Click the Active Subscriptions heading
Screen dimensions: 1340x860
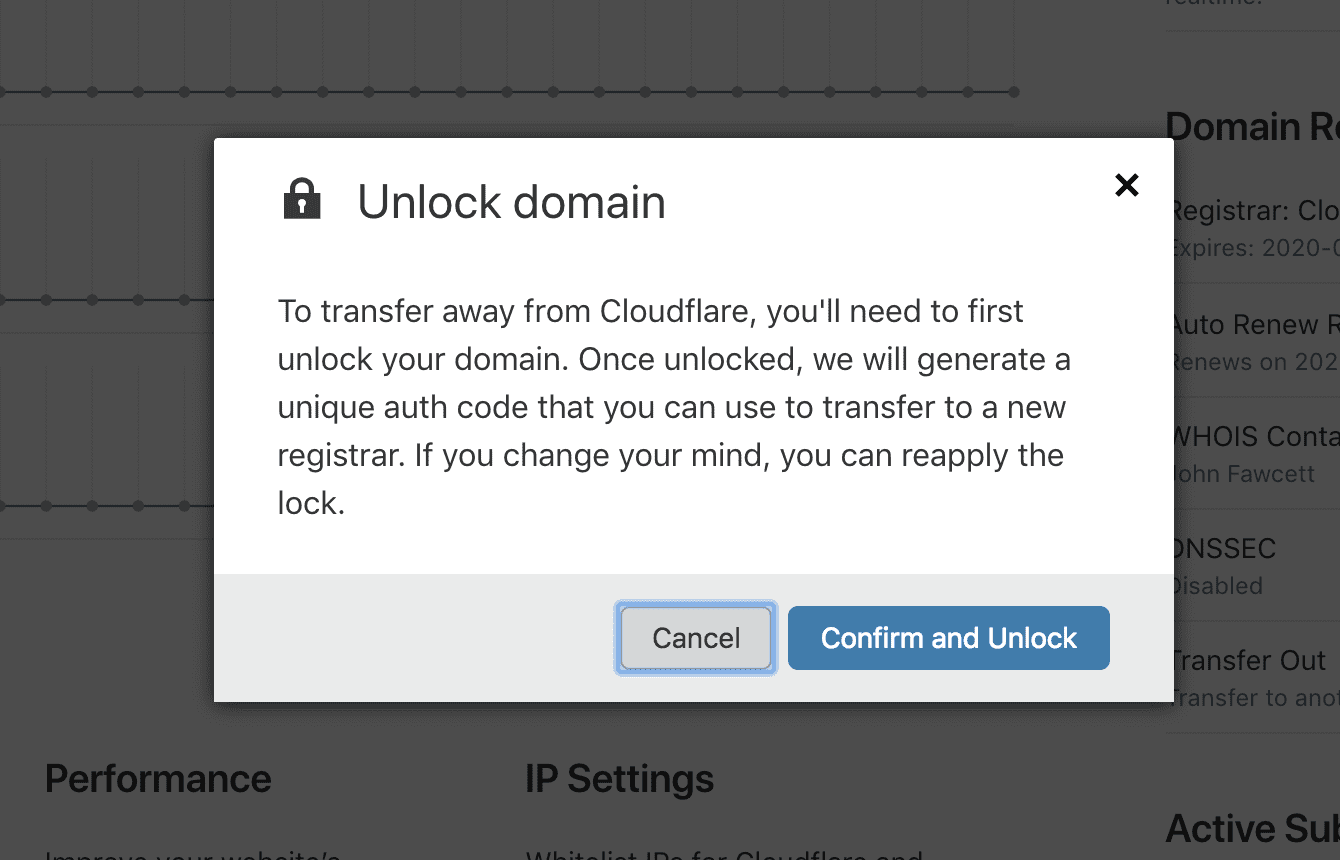point(1253,828)
